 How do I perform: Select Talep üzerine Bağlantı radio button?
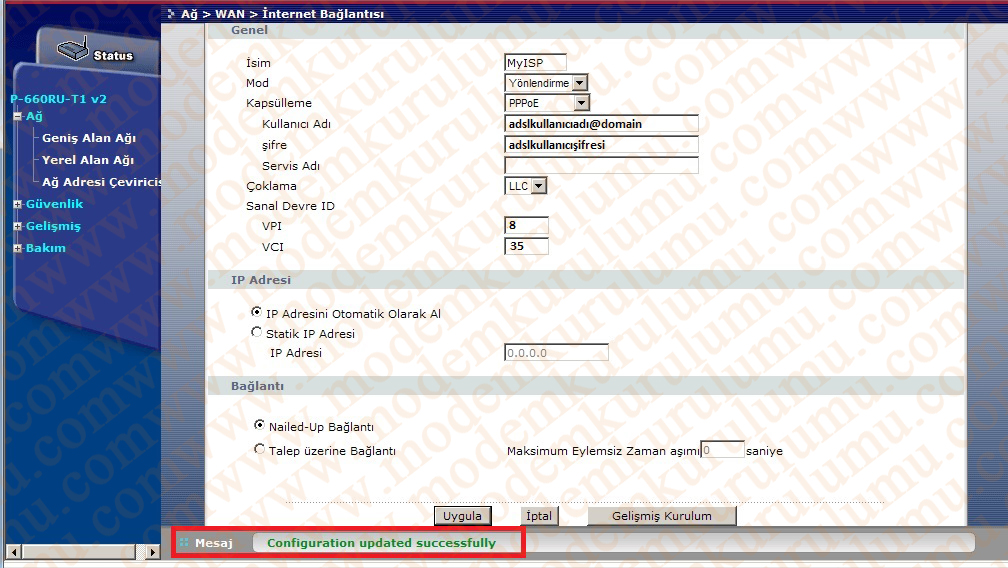[x=259, y=448]
